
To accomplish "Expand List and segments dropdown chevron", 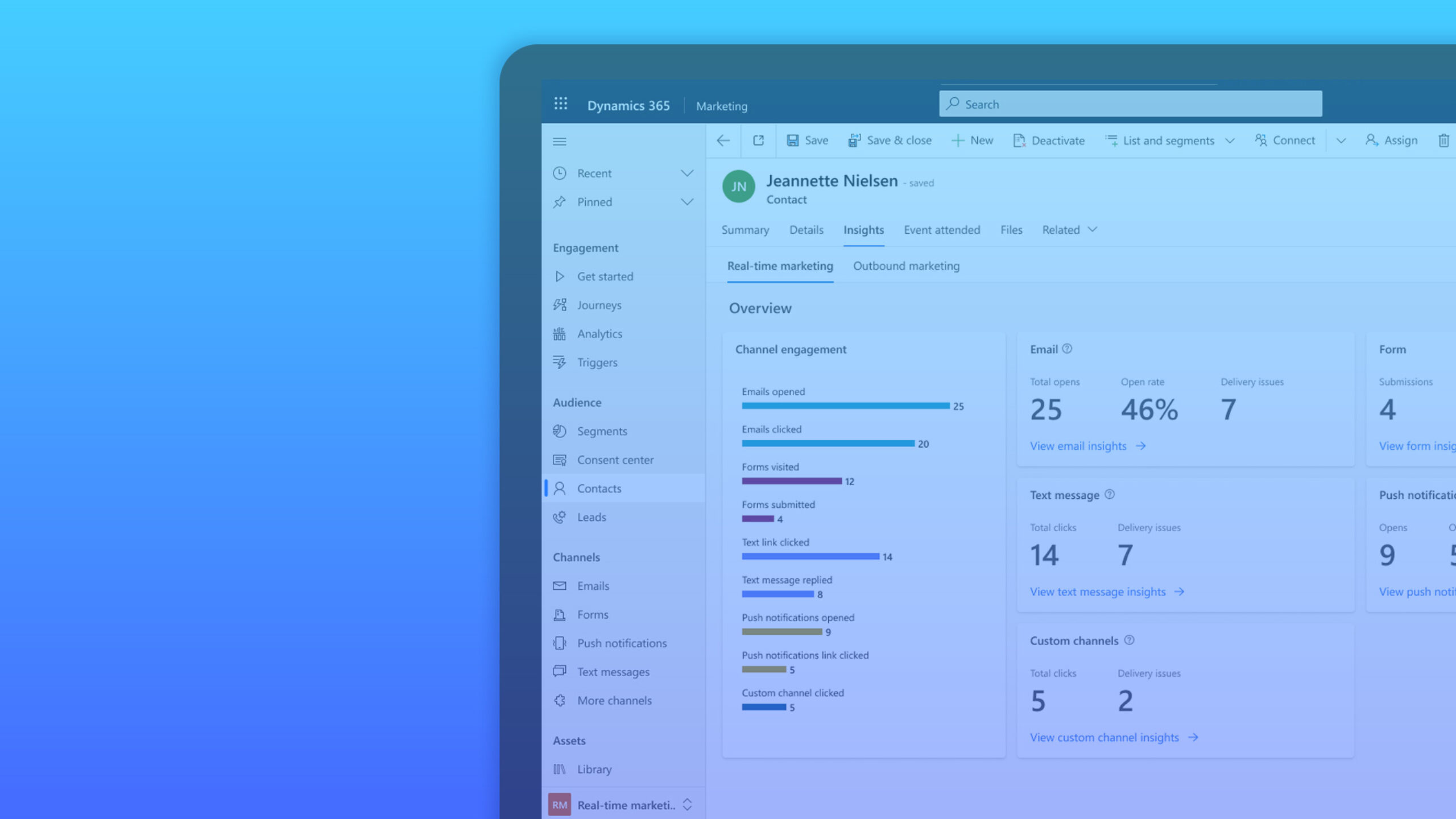I will click(x=1230, y=141).
